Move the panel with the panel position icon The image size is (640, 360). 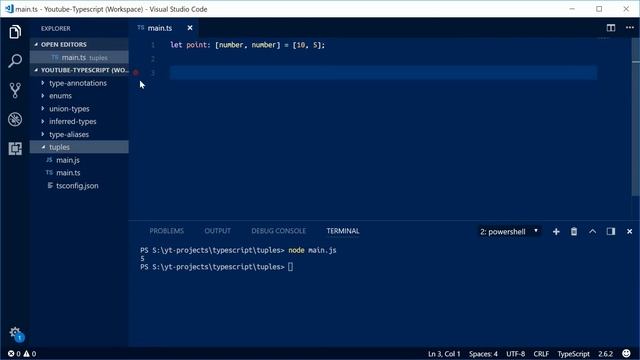click(611, 231)
